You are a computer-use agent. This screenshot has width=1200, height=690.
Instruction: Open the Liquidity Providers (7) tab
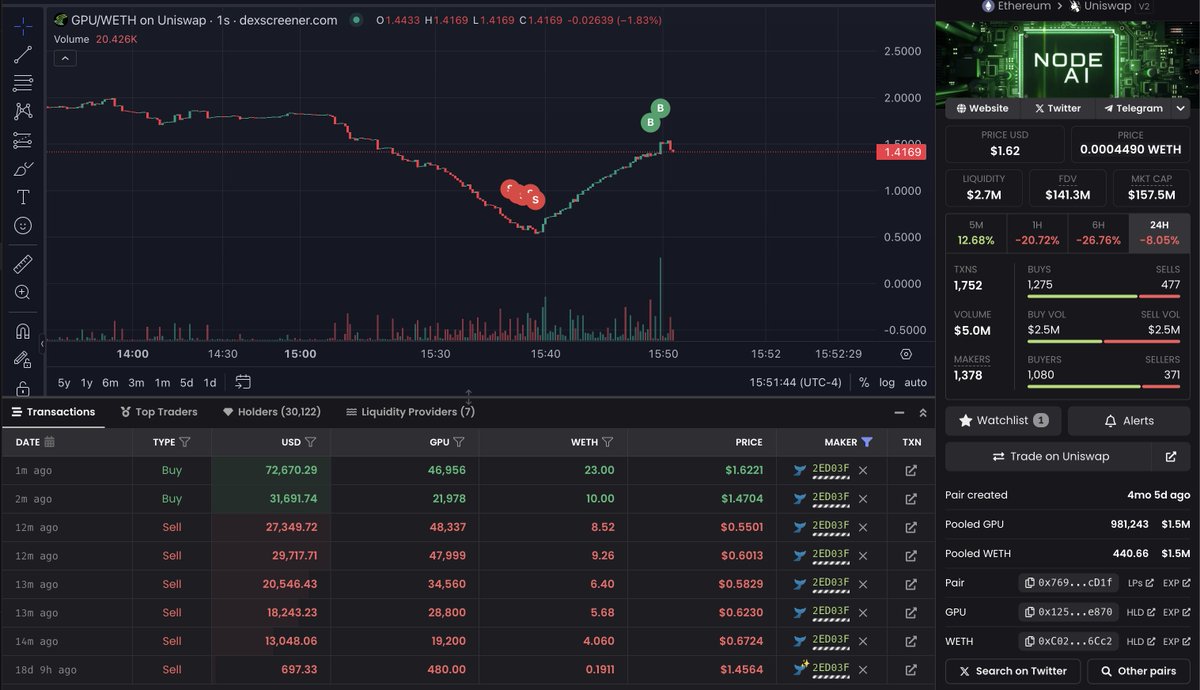[x=410, y=412]
